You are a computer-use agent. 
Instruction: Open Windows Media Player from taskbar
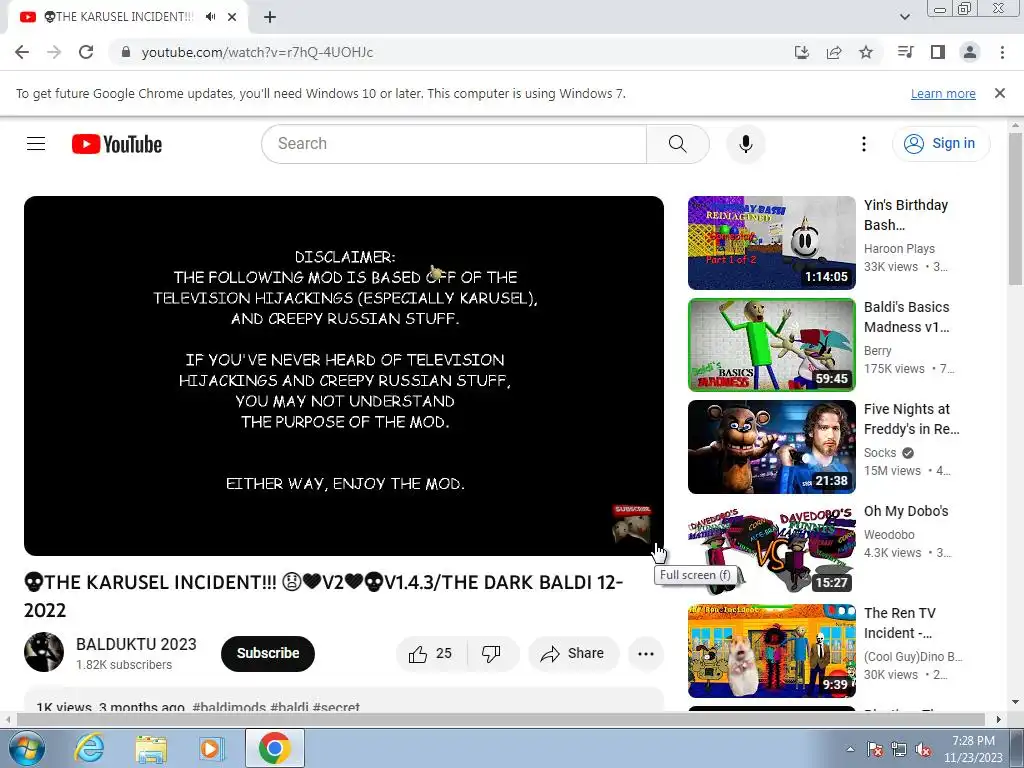click(x=211, y=748)
